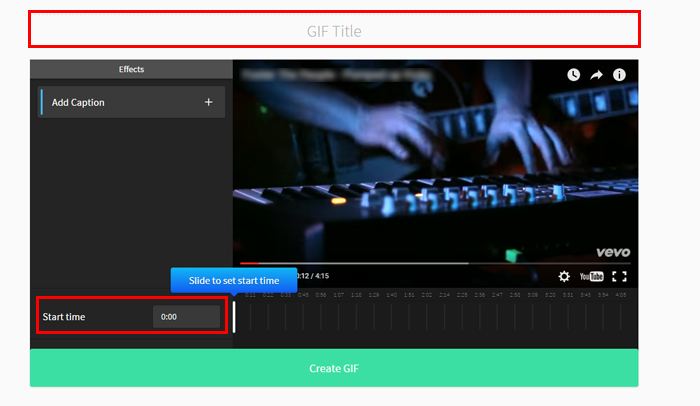Click the Start time label
700x406 pixels.
point(64,317)
